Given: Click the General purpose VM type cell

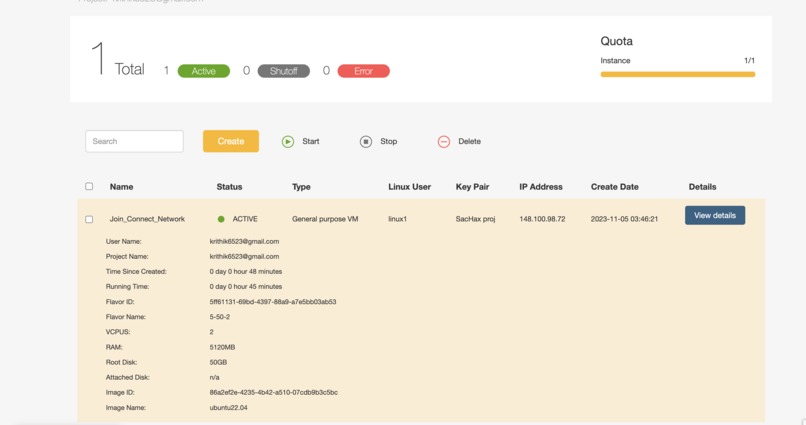Looking at the screenshot, I should [325, 219].
